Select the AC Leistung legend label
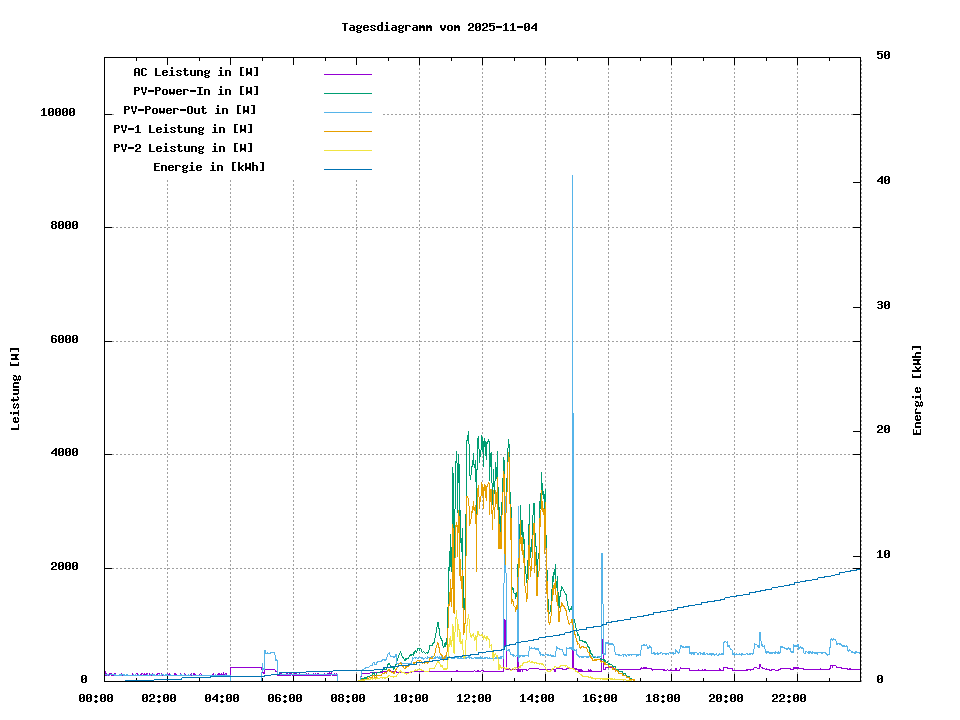Image resolution: width=960 pixels, height=720 pixels. pos(196,72)
